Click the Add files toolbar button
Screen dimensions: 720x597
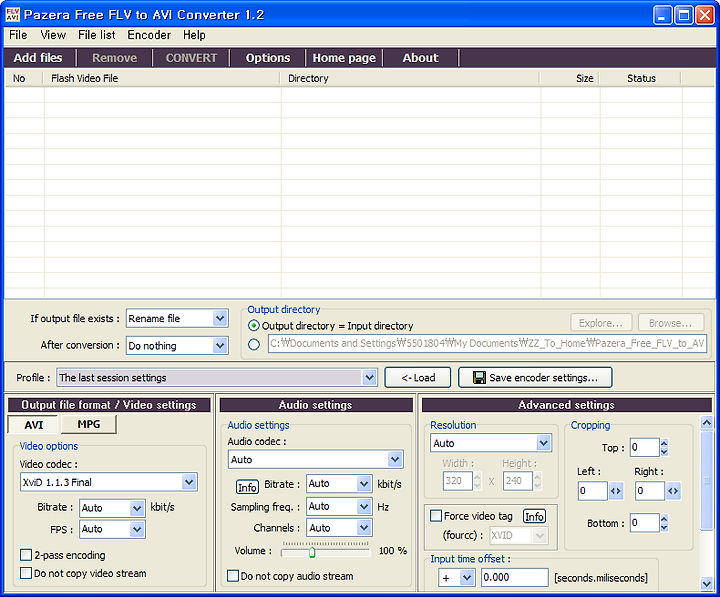38,58
